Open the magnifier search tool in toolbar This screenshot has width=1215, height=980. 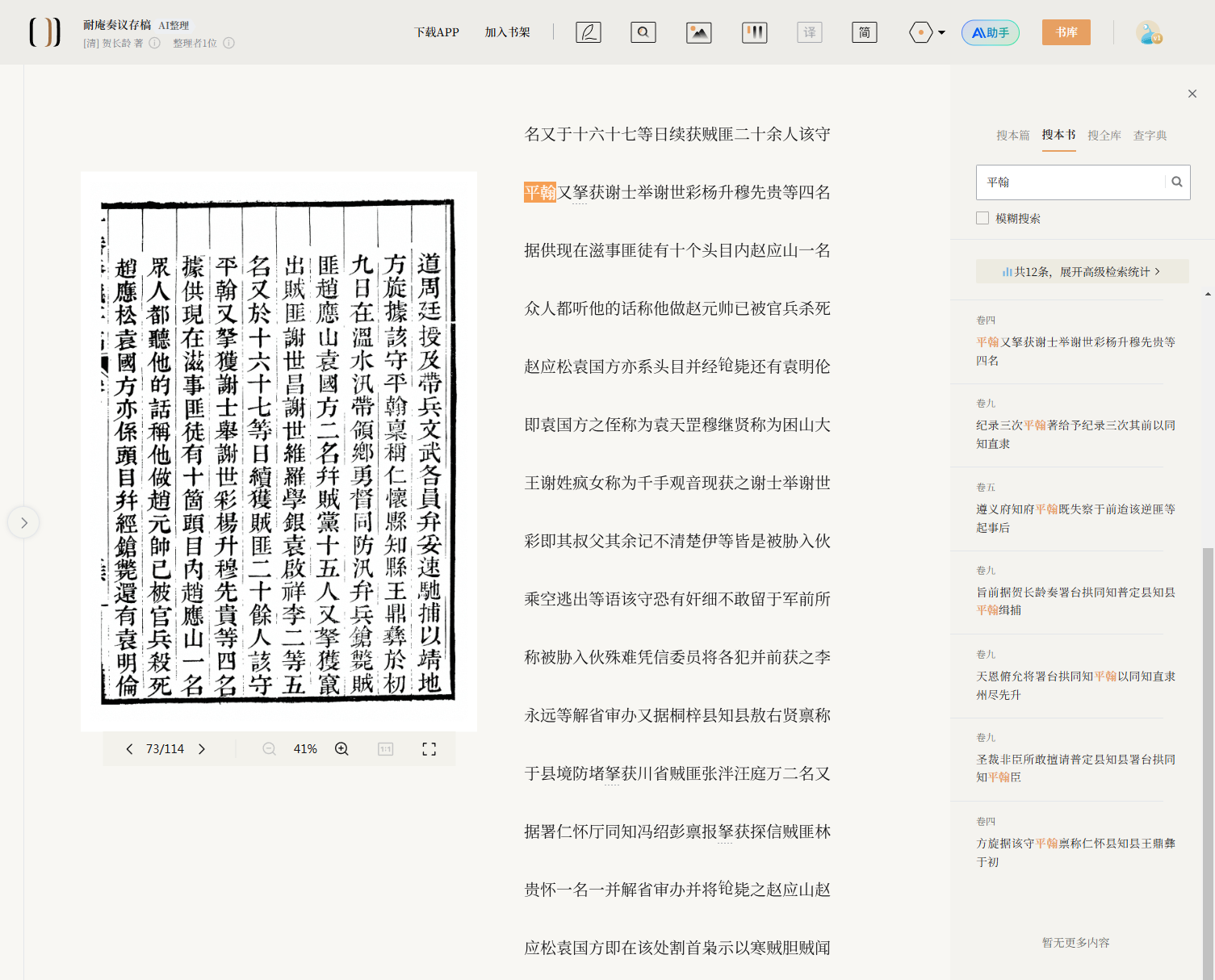click(x=643, y=32)
